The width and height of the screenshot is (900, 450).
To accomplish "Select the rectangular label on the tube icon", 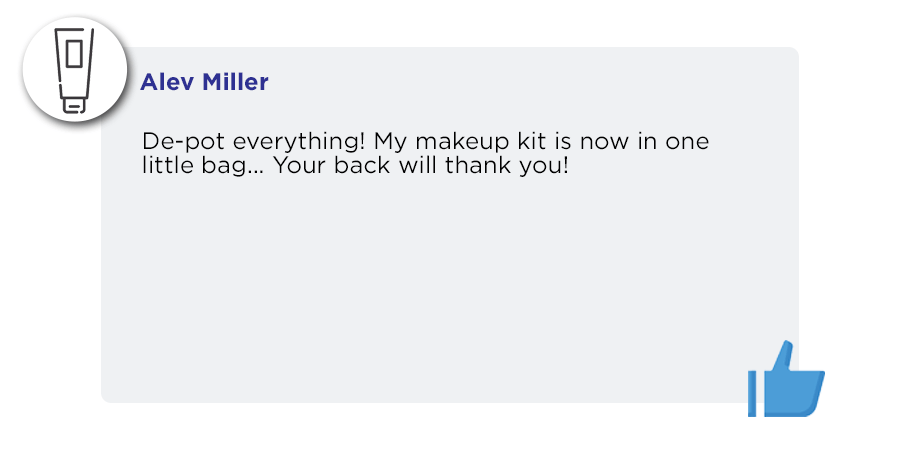I will 74,53.
